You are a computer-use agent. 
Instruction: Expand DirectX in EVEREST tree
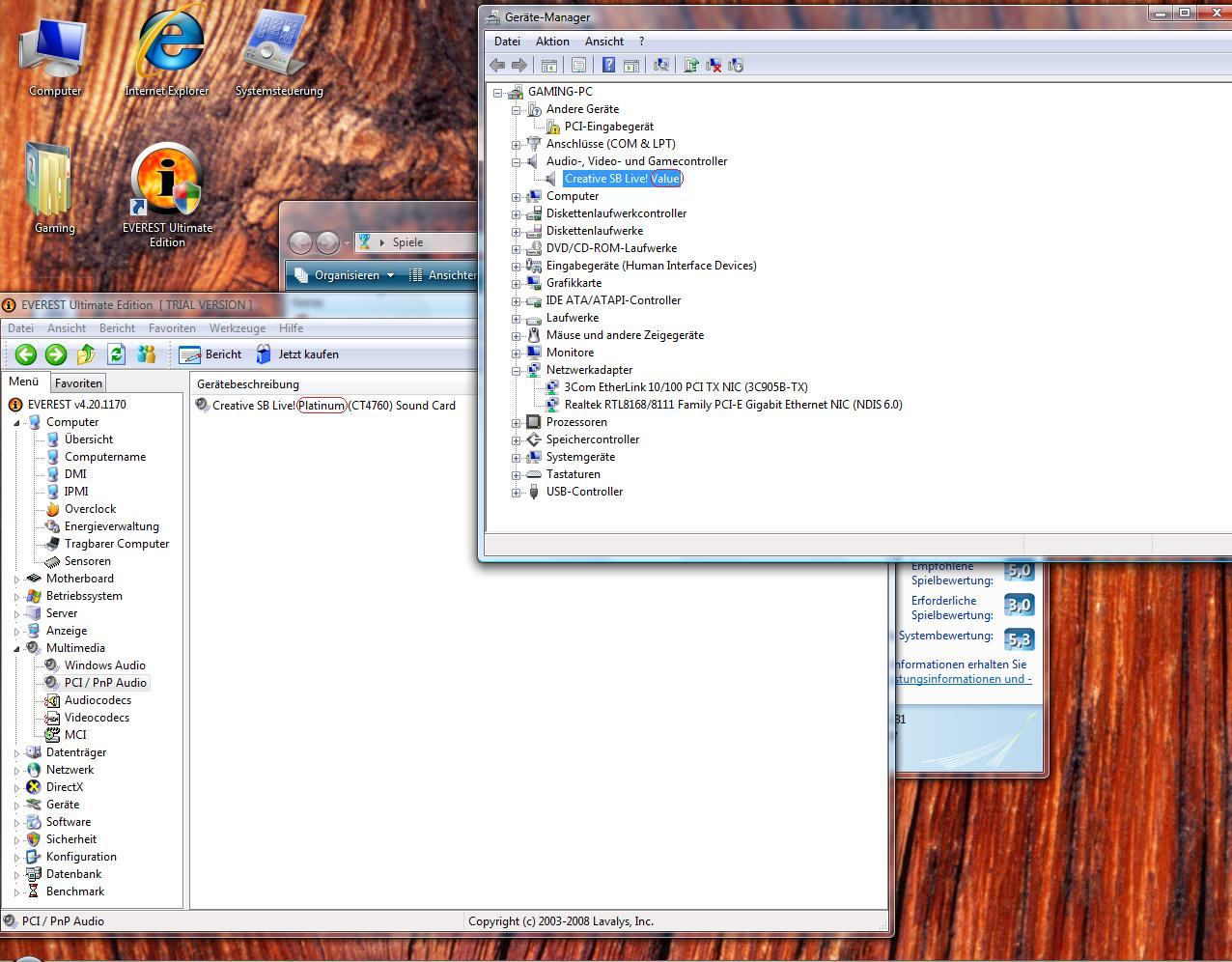[16, 787]
